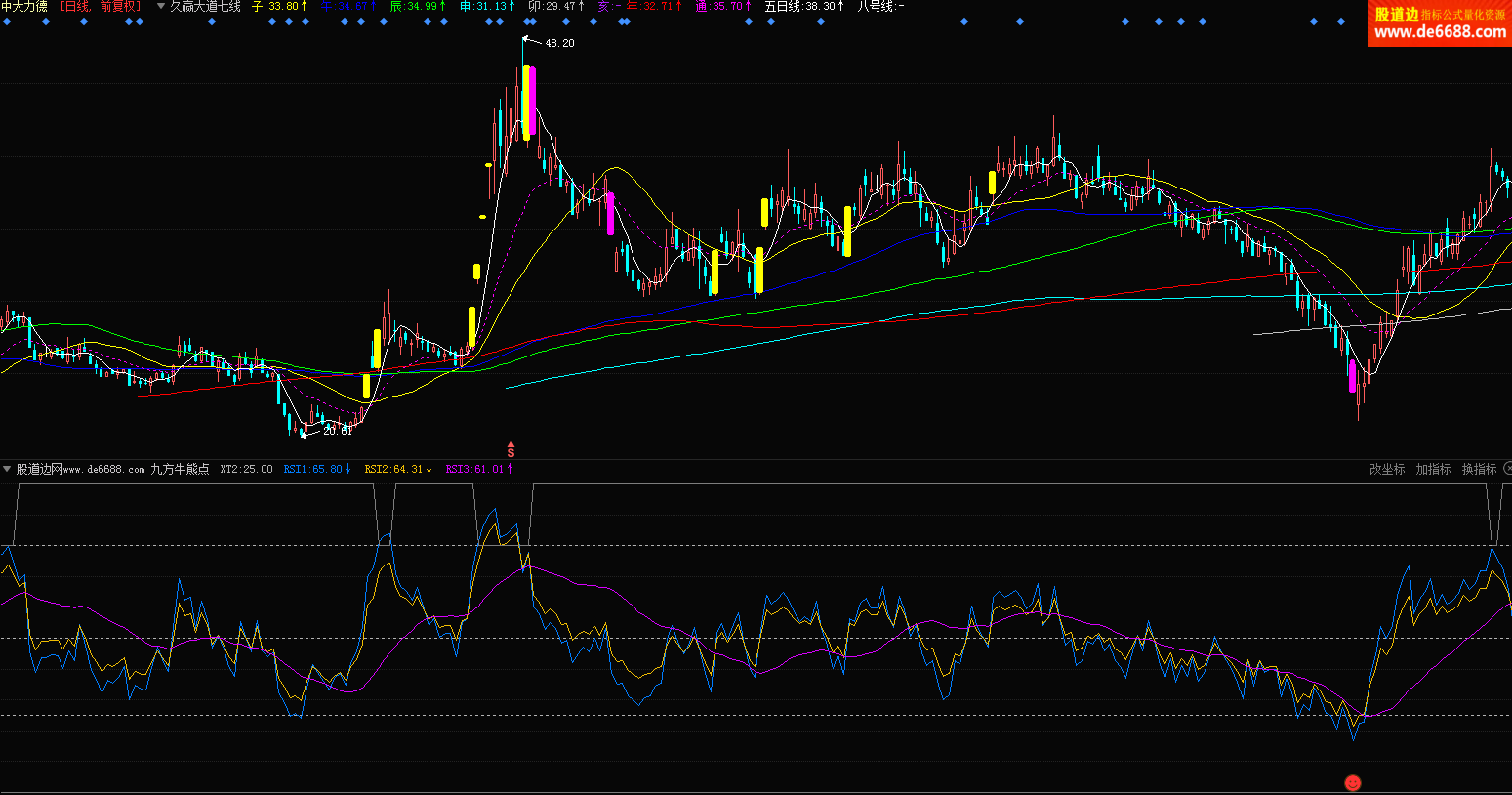Click the 换指标 button
This screenshot has height=795, width=1512.
pyautogui.click(x=1479, y=469)
